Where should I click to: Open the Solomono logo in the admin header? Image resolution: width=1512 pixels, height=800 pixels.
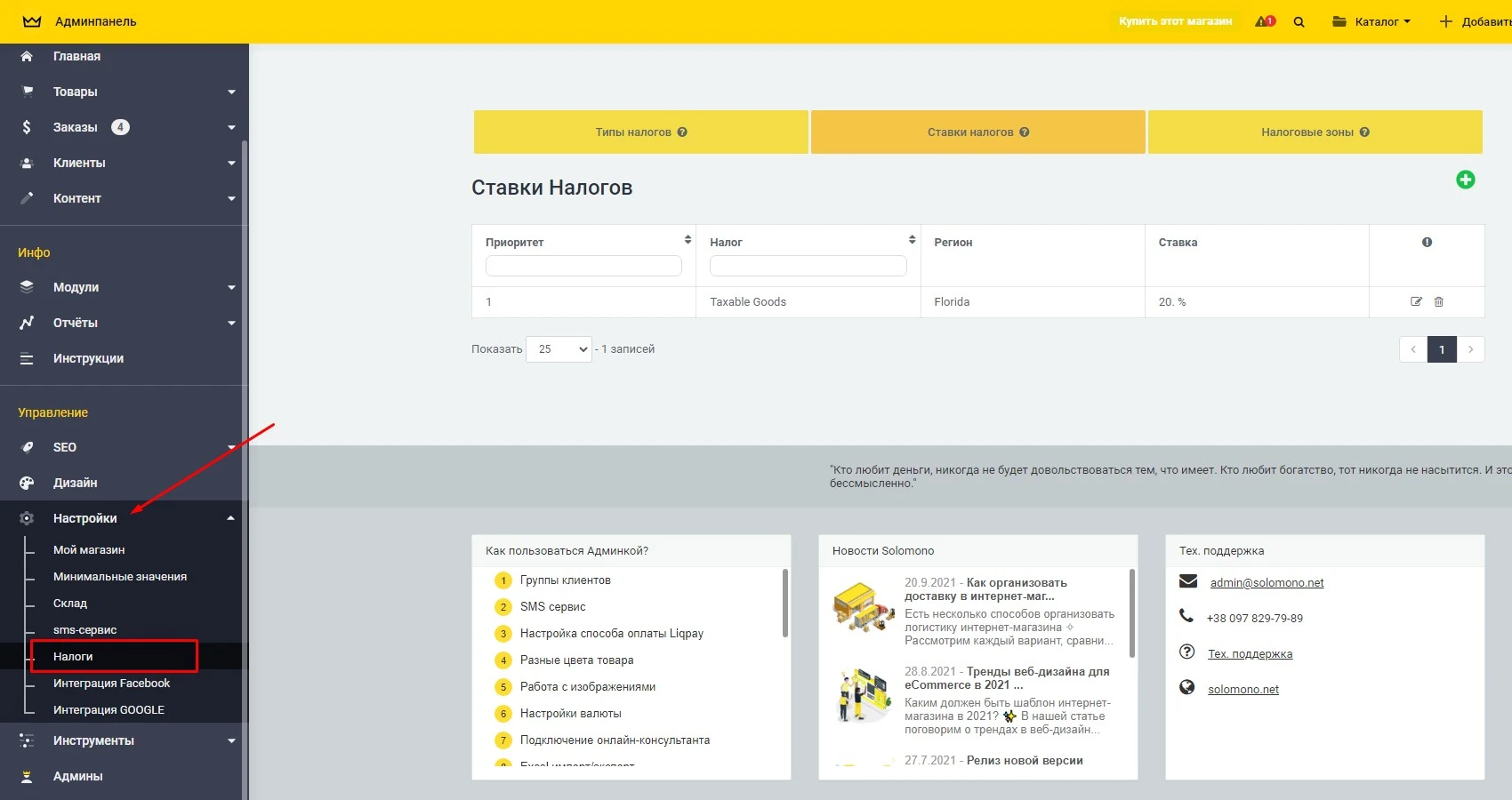point(32,20)
